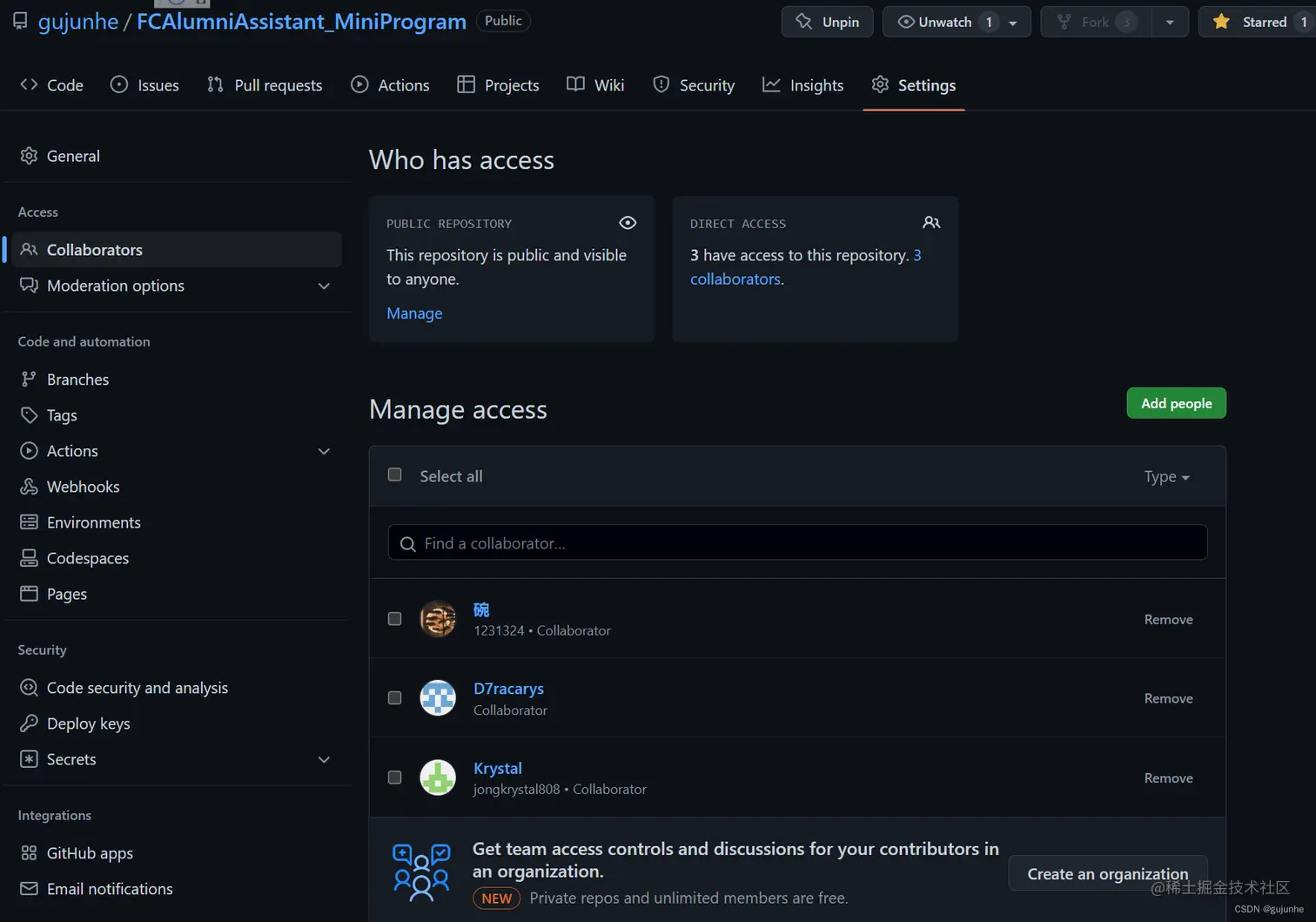The height and width of the screenshot is (922, 1316).
Task: Click the repository icon beside gujunhe
Action: [x=20, y=21]
